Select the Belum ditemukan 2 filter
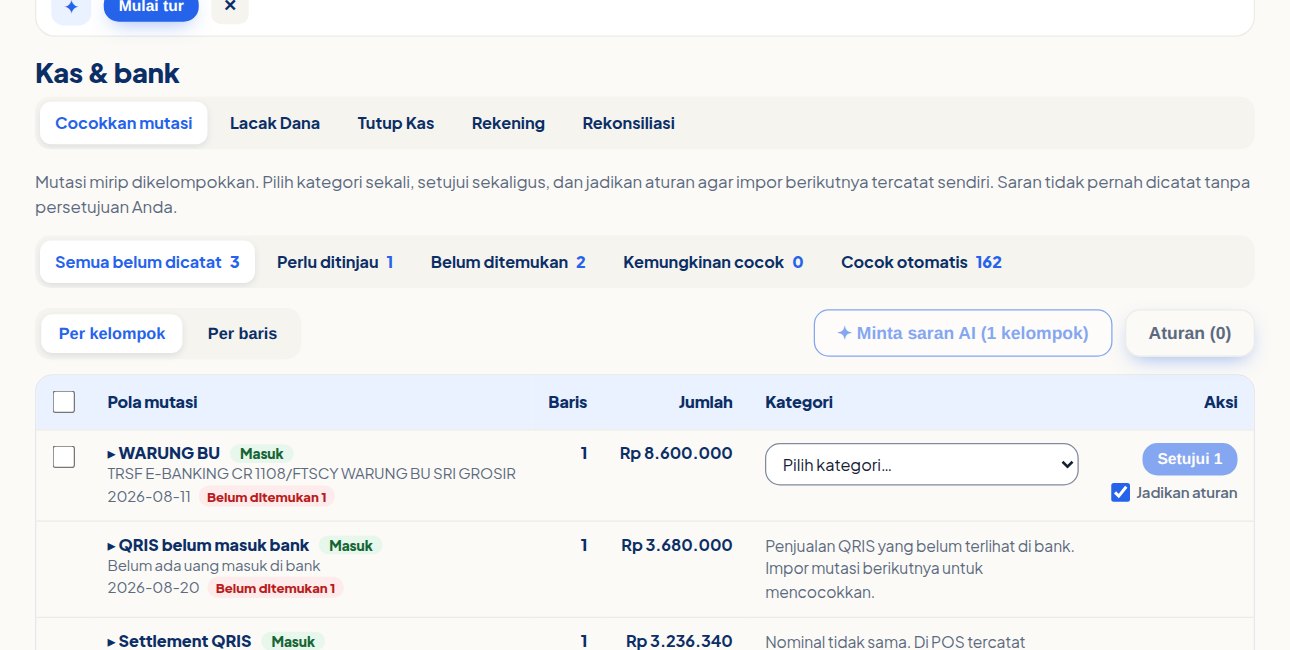Viewport: 1290px width, 650px height. 508,262
